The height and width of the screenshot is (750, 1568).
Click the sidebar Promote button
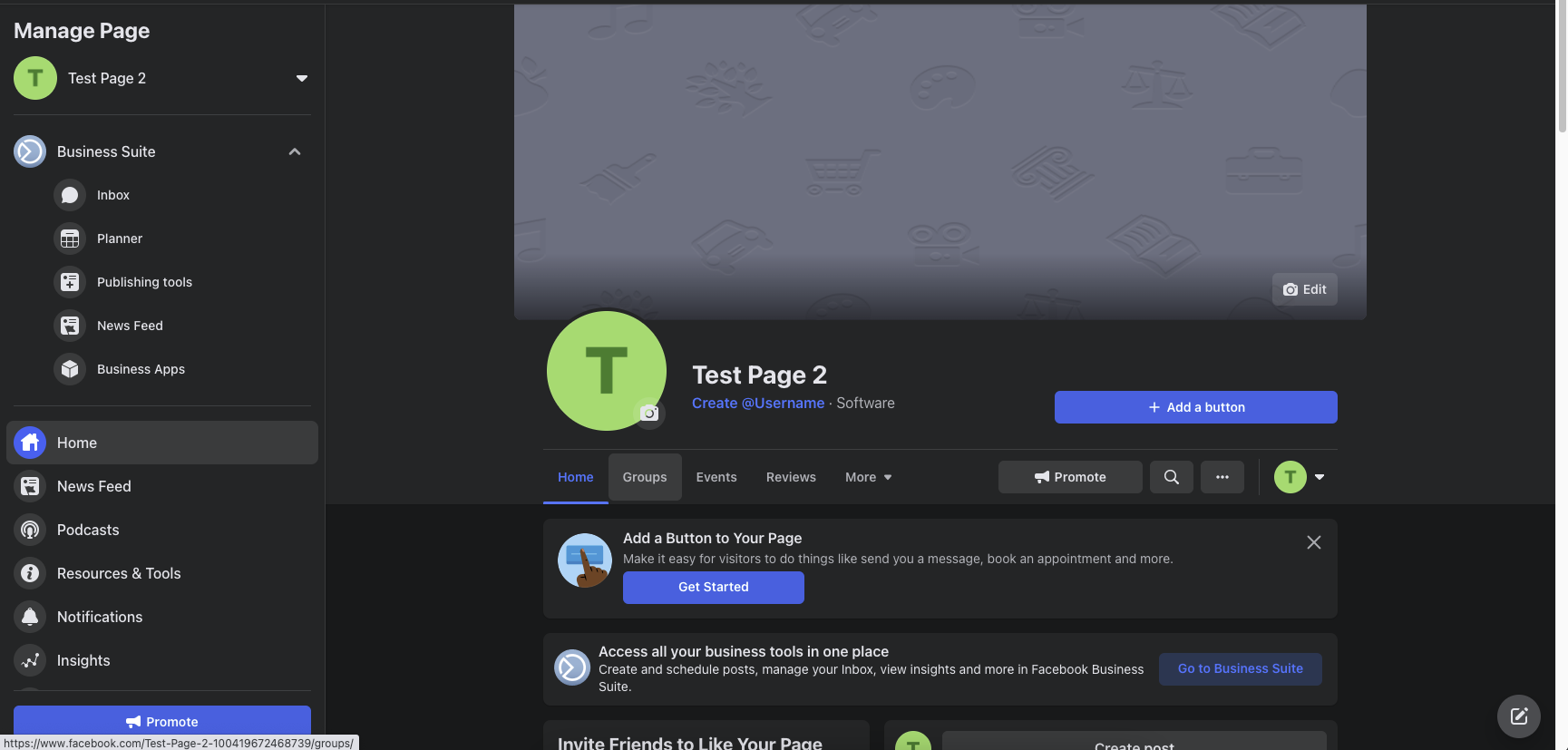tap(162, 722)
